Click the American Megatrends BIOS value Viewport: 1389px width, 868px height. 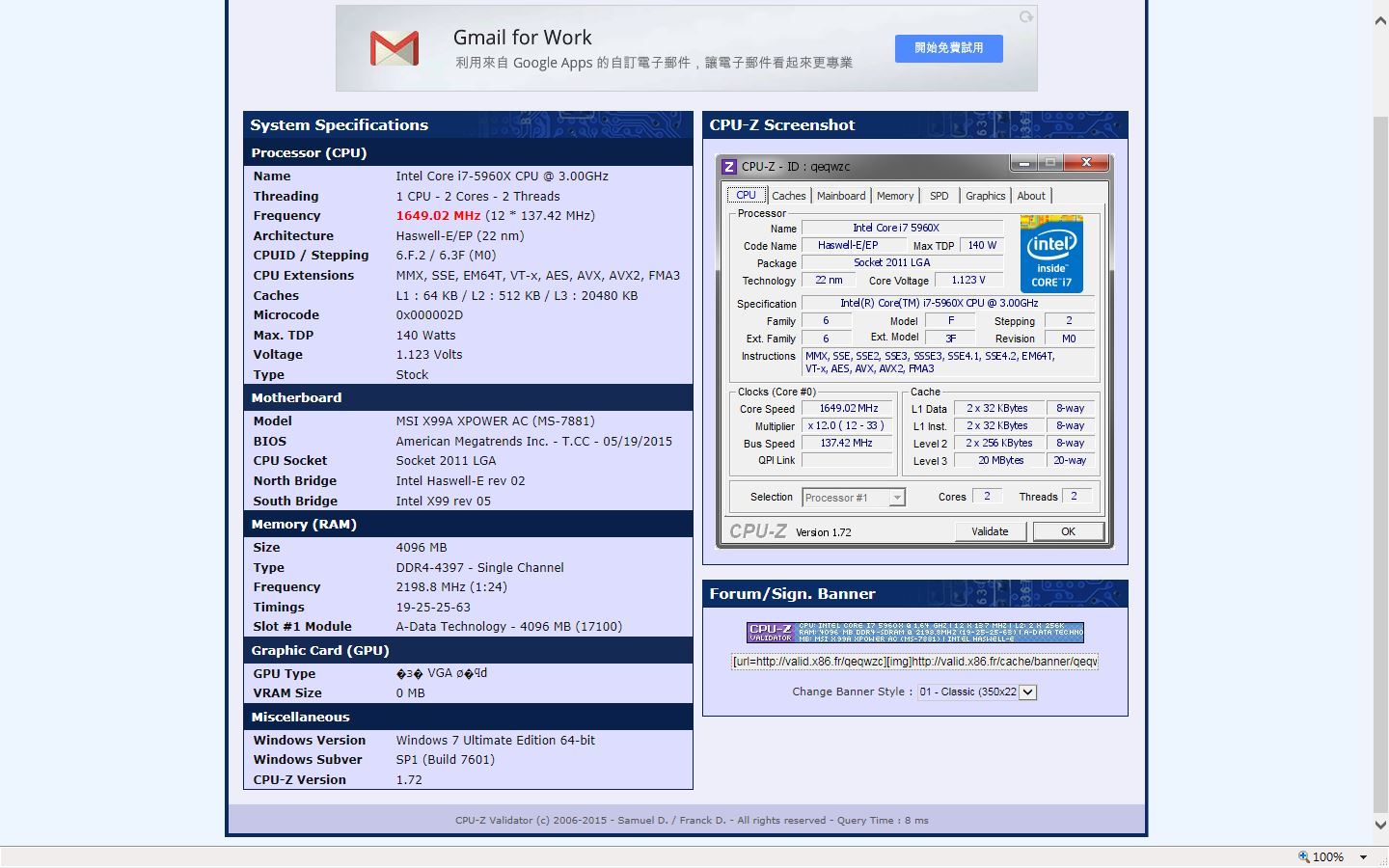(533, 442)
